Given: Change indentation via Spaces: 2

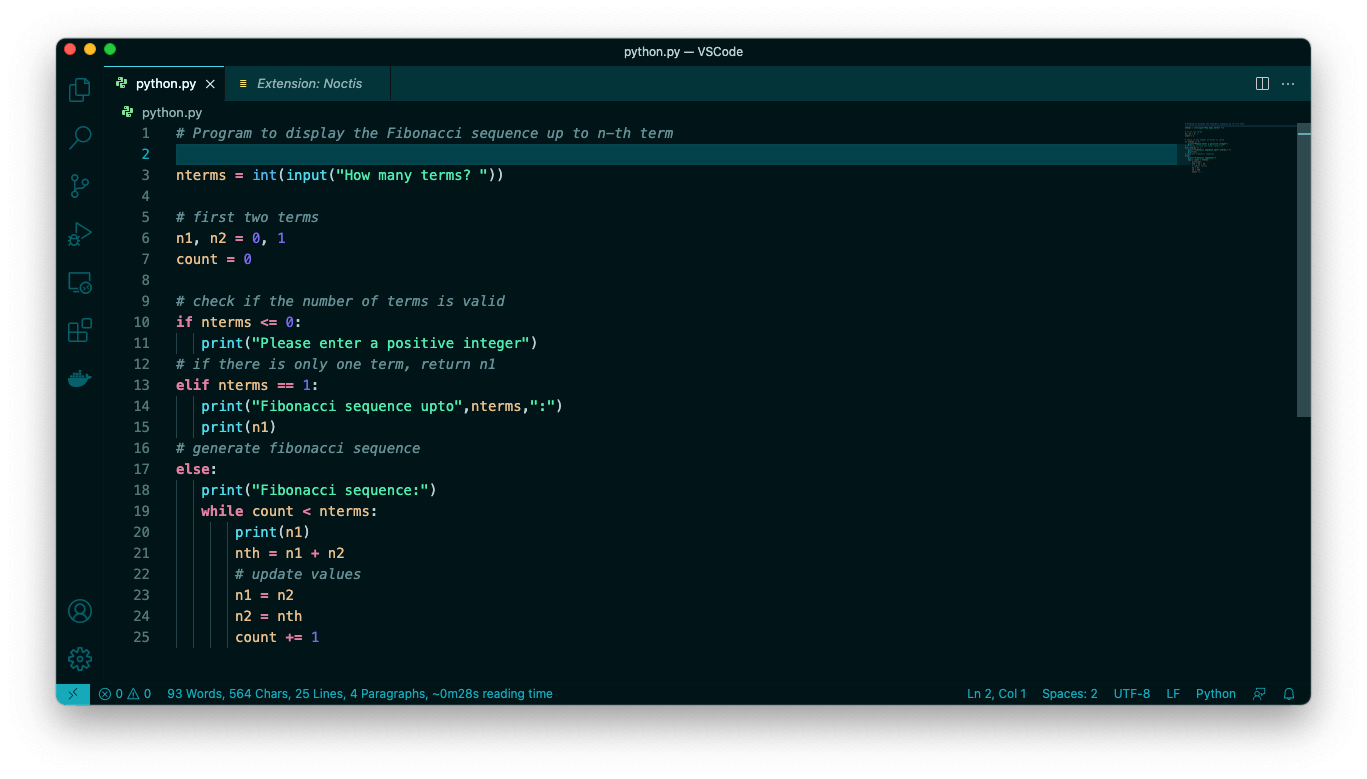Looking at the screenshot, I should click(x=1069, y=693).
